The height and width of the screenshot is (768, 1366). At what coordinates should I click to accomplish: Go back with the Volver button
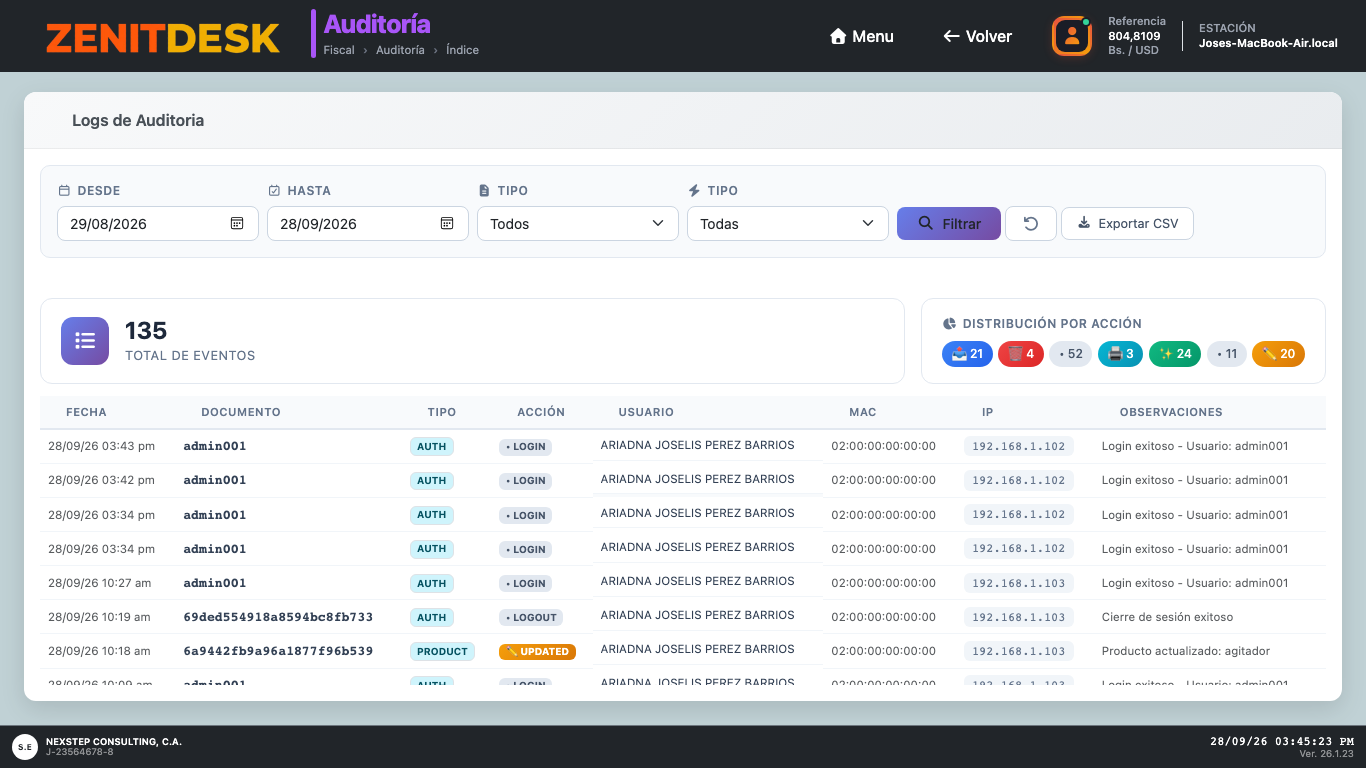(x=977, y=36)
